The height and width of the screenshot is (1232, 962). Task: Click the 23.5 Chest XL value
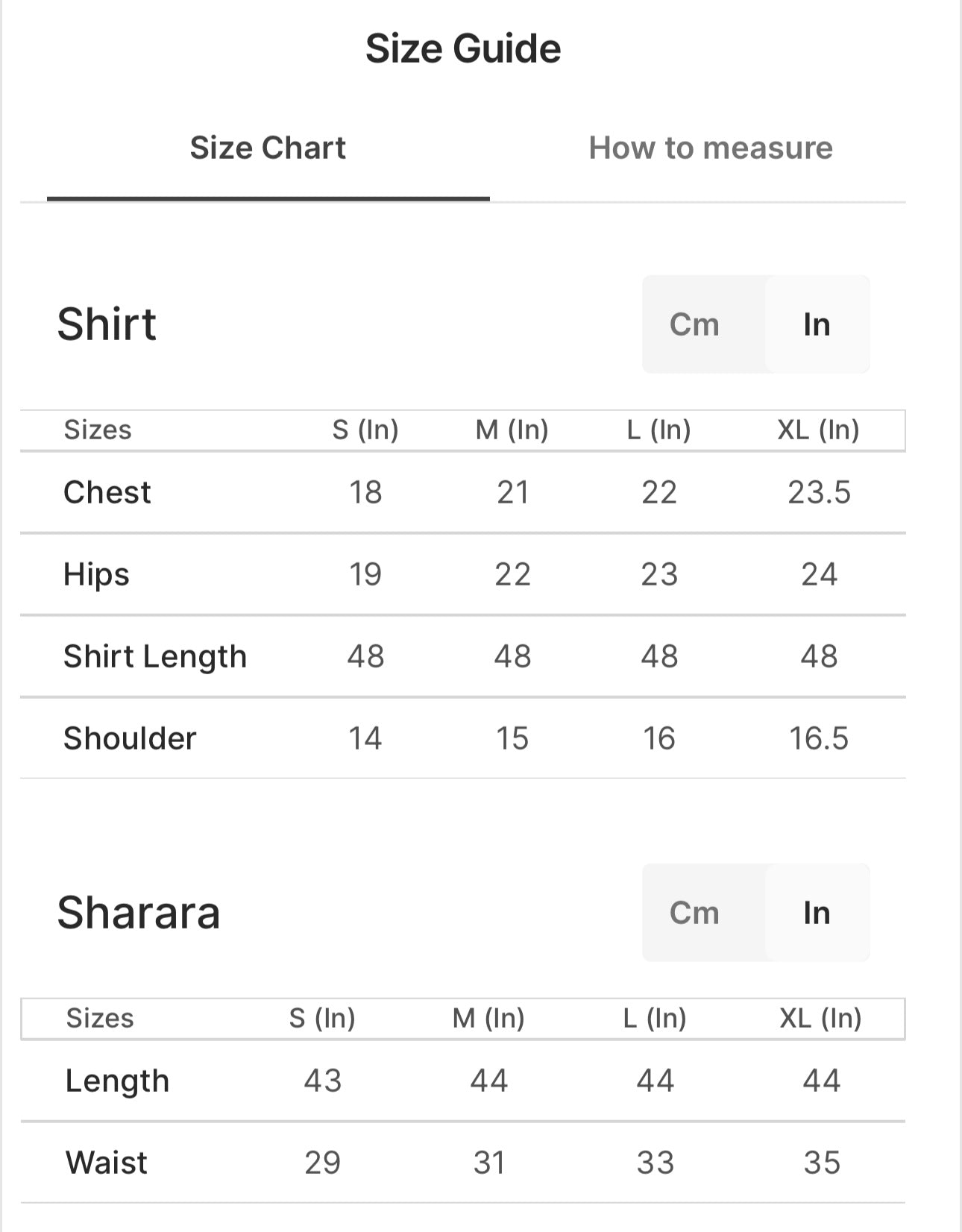coord(819,492)
